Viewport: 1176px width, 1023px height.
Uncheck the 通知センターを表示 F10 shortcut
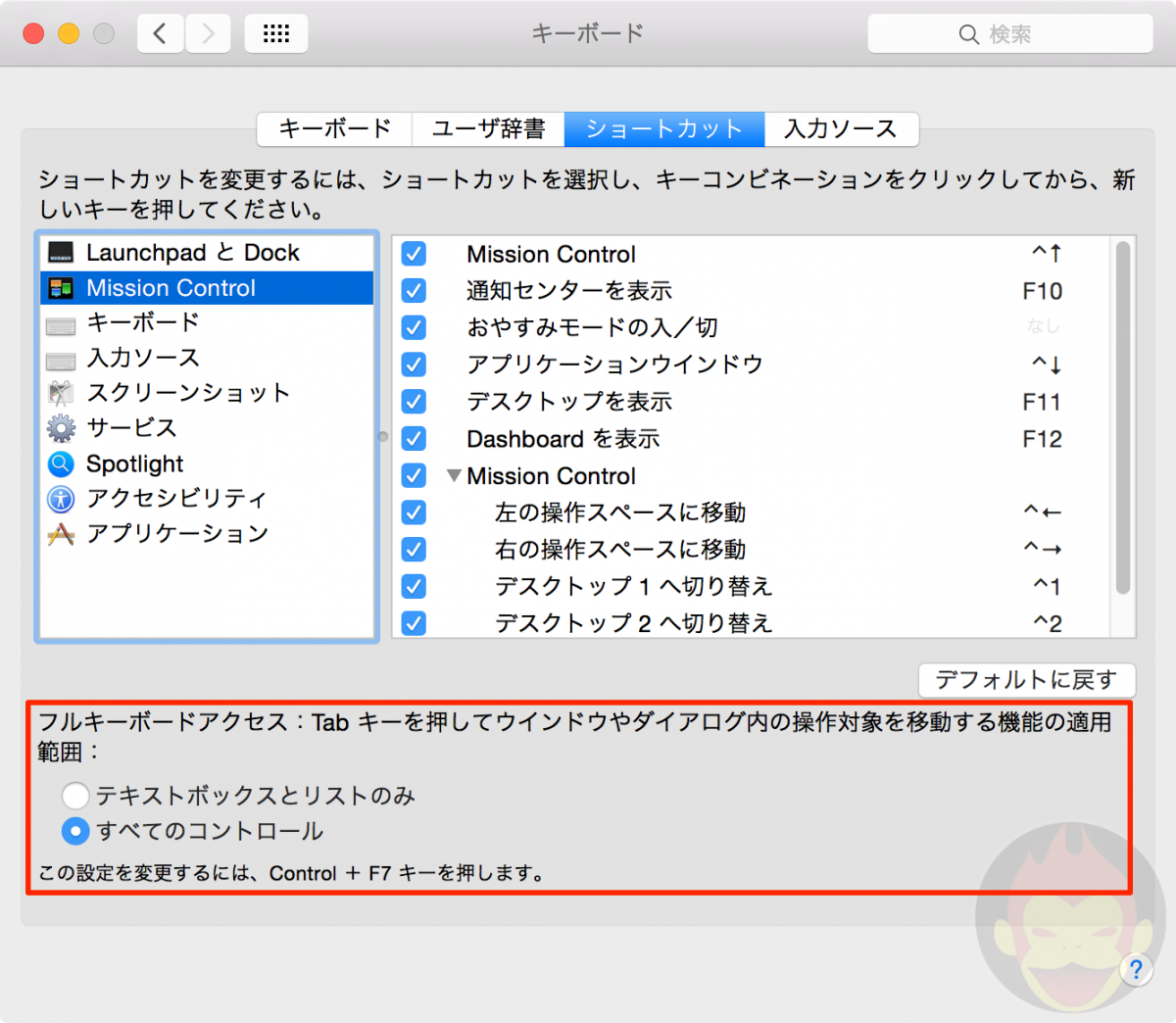pos(413,290)
